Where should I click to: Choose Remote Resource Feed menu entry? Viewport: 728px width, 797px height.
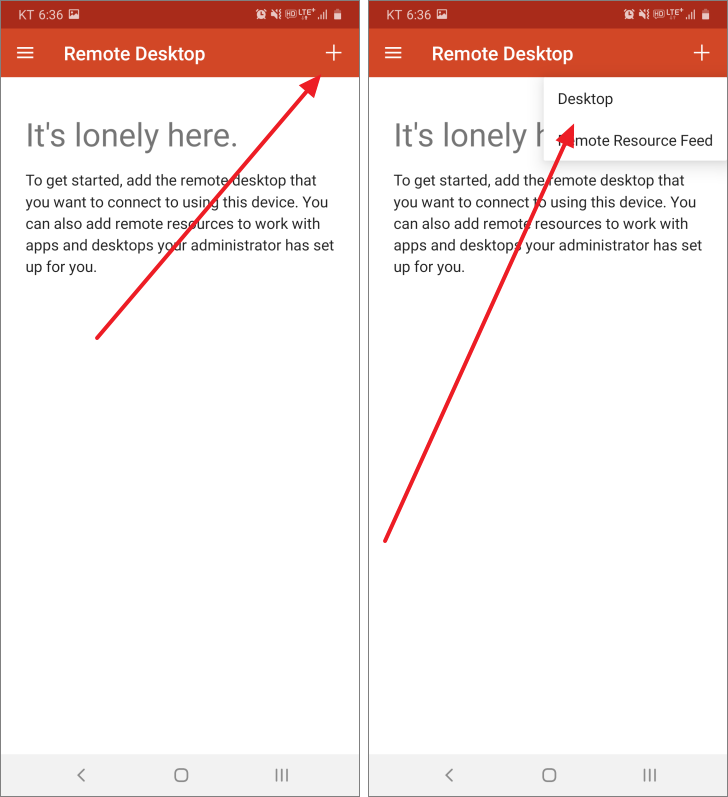635,140
